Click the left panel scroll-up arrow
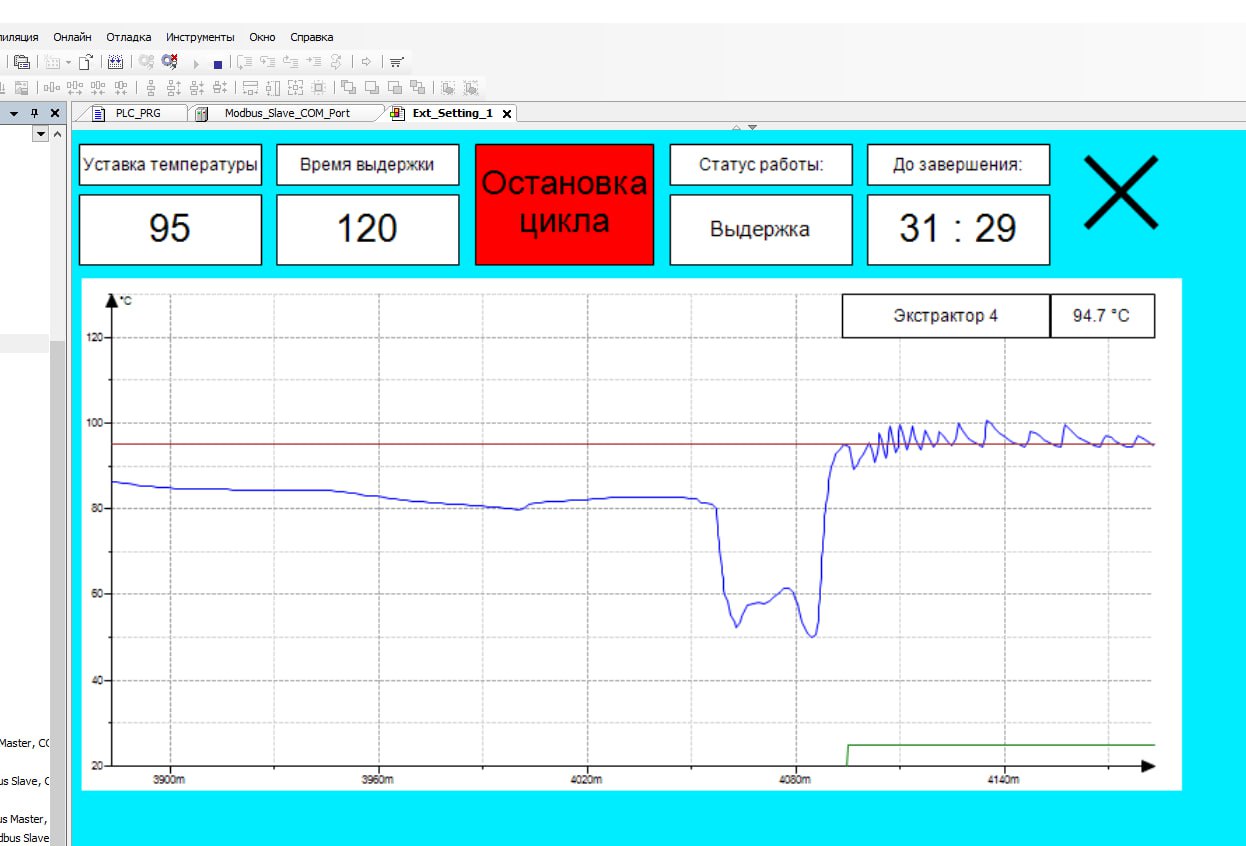 point(57,134)
